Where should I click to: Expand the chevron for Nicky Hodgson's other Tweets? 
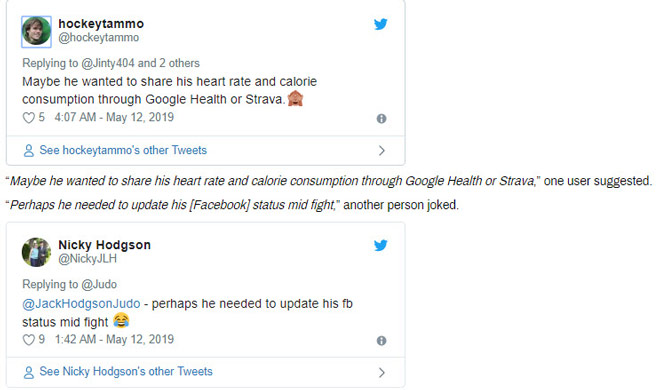click(381, 373)
